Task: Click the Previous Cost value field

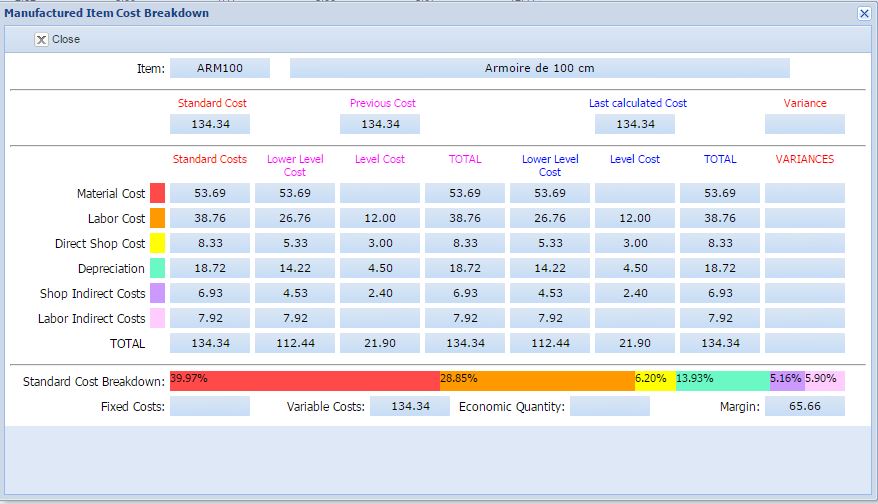Action: coord(379,124)
